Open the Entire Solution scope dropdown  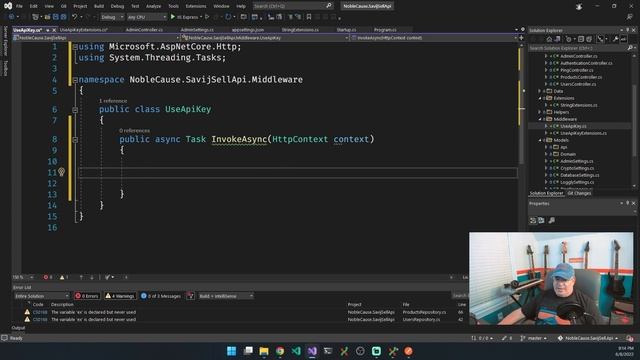[x=42, y=296]
